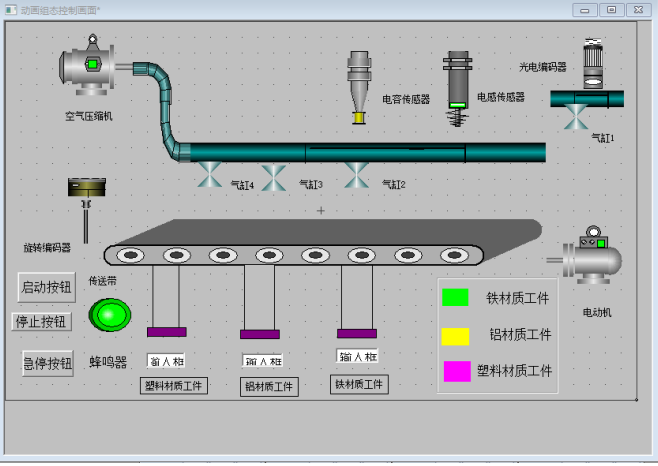Click the input box above 铁材质工件
Viewport: 658px width, 466px height.
tap(357, 356)
